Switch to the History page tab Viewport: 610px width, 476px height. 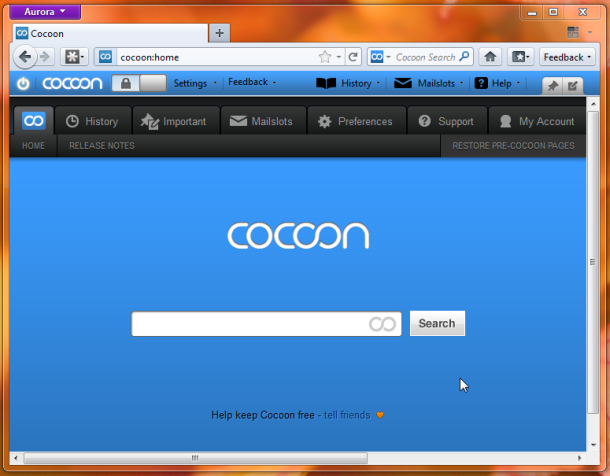point(93,121)
